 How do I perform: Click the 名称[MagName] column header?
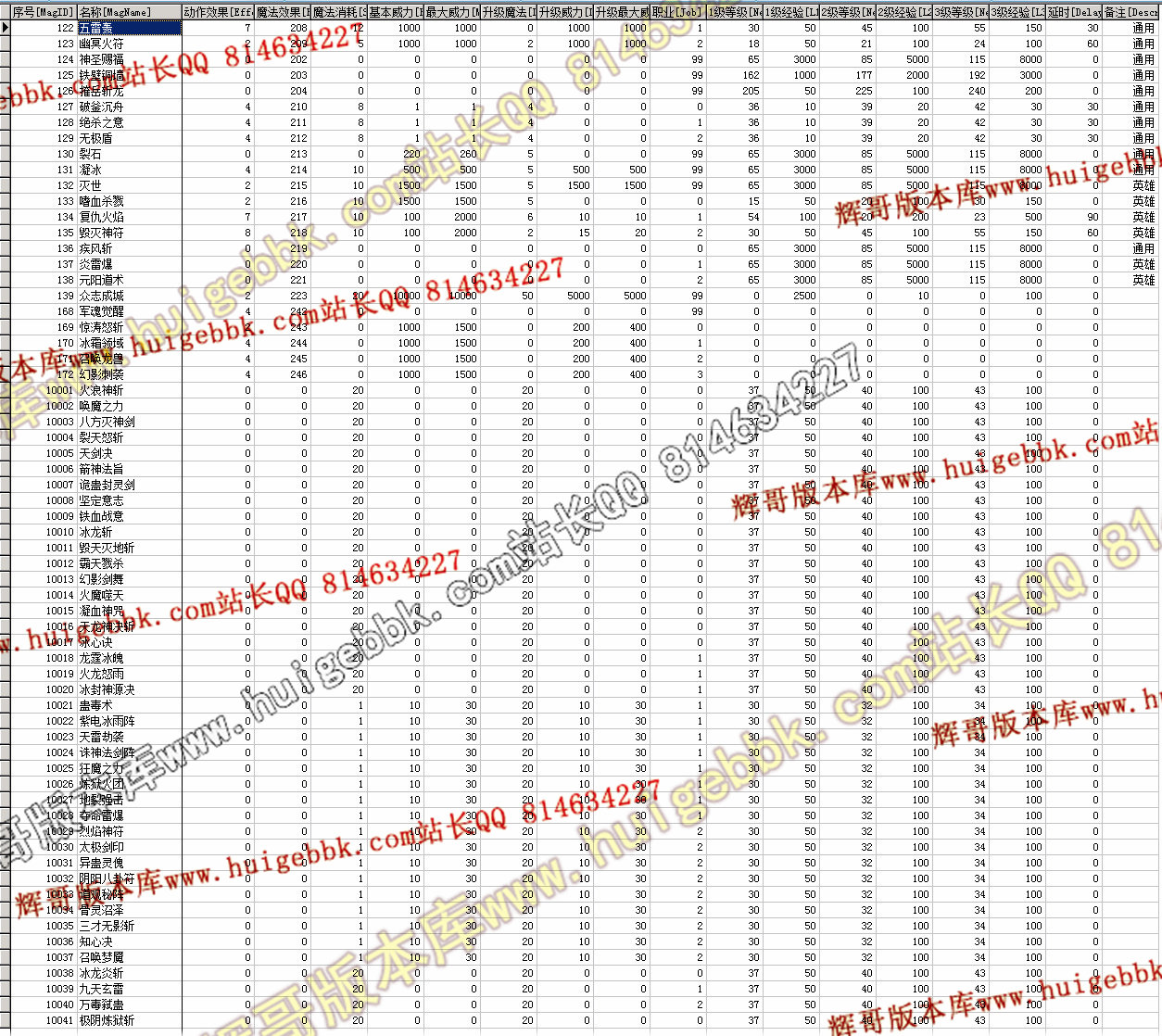129,12
